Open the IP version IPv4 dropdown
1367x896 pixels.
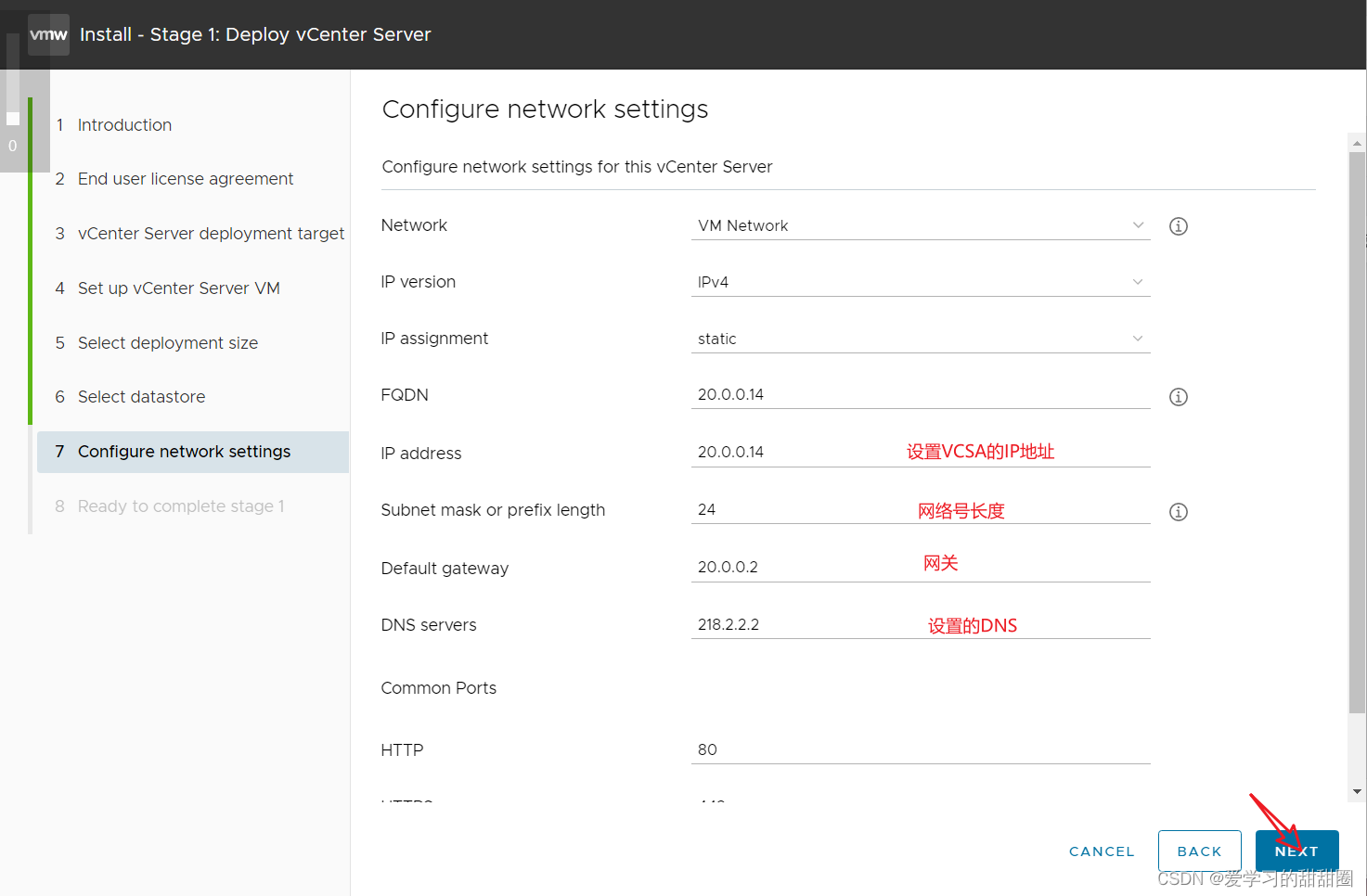click(921, 282)
